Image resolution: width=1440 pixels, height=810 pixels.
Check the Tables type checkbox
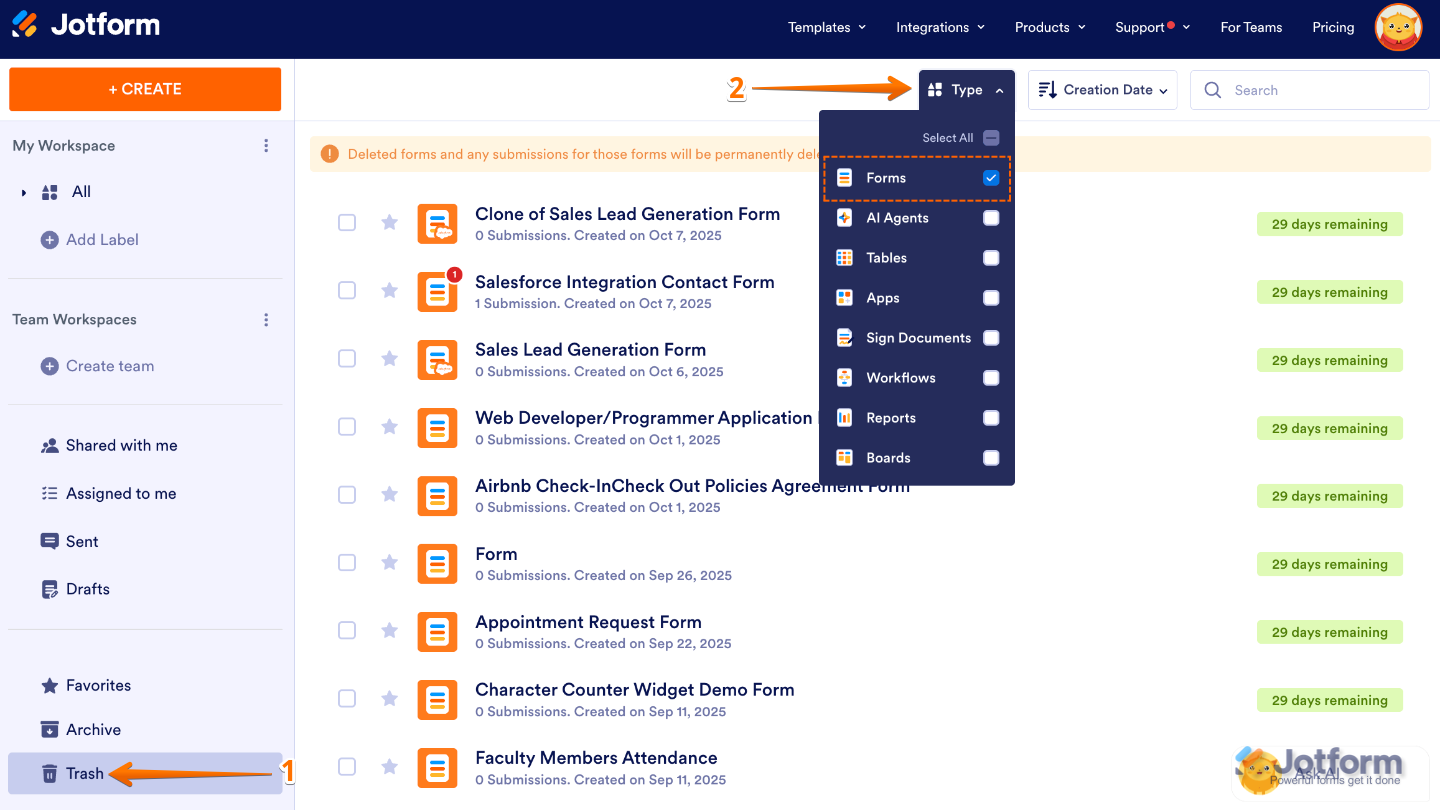tap(991, 258)
